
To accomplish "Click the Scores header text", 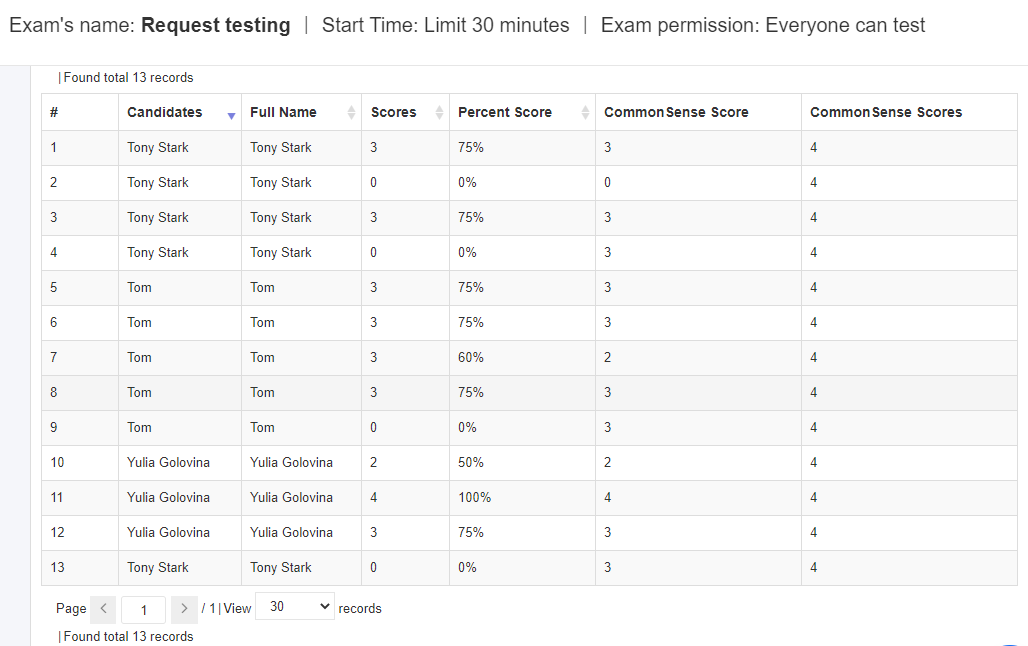I will [393, 112].
